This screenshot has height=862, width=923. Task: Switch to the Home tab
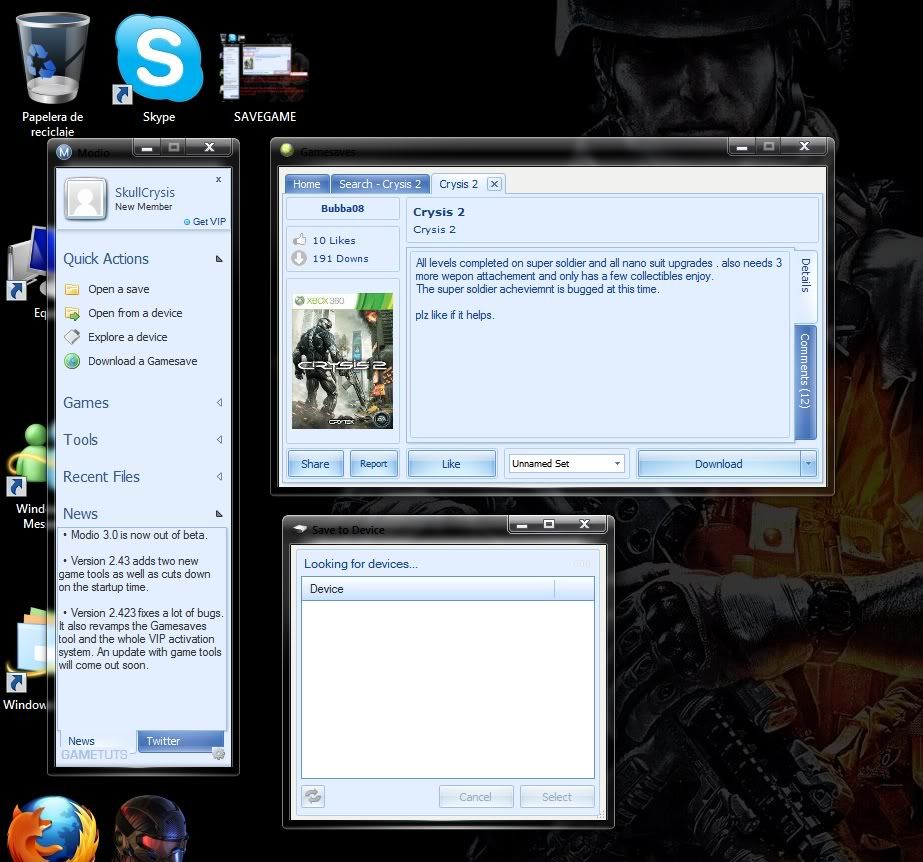[x=307, y=184]
